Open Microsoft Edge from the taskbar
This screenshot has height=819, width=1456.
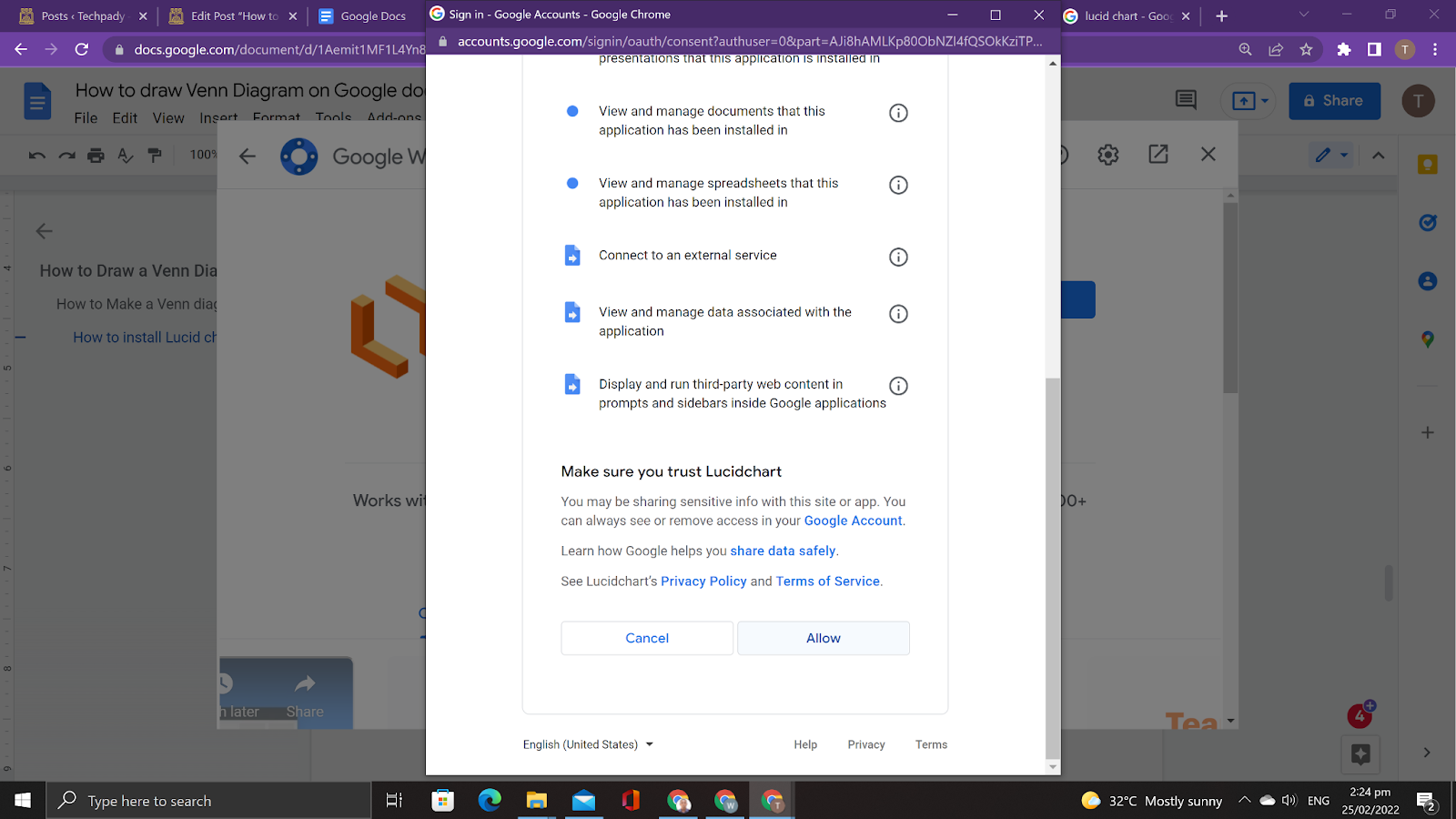pos(490,801)
